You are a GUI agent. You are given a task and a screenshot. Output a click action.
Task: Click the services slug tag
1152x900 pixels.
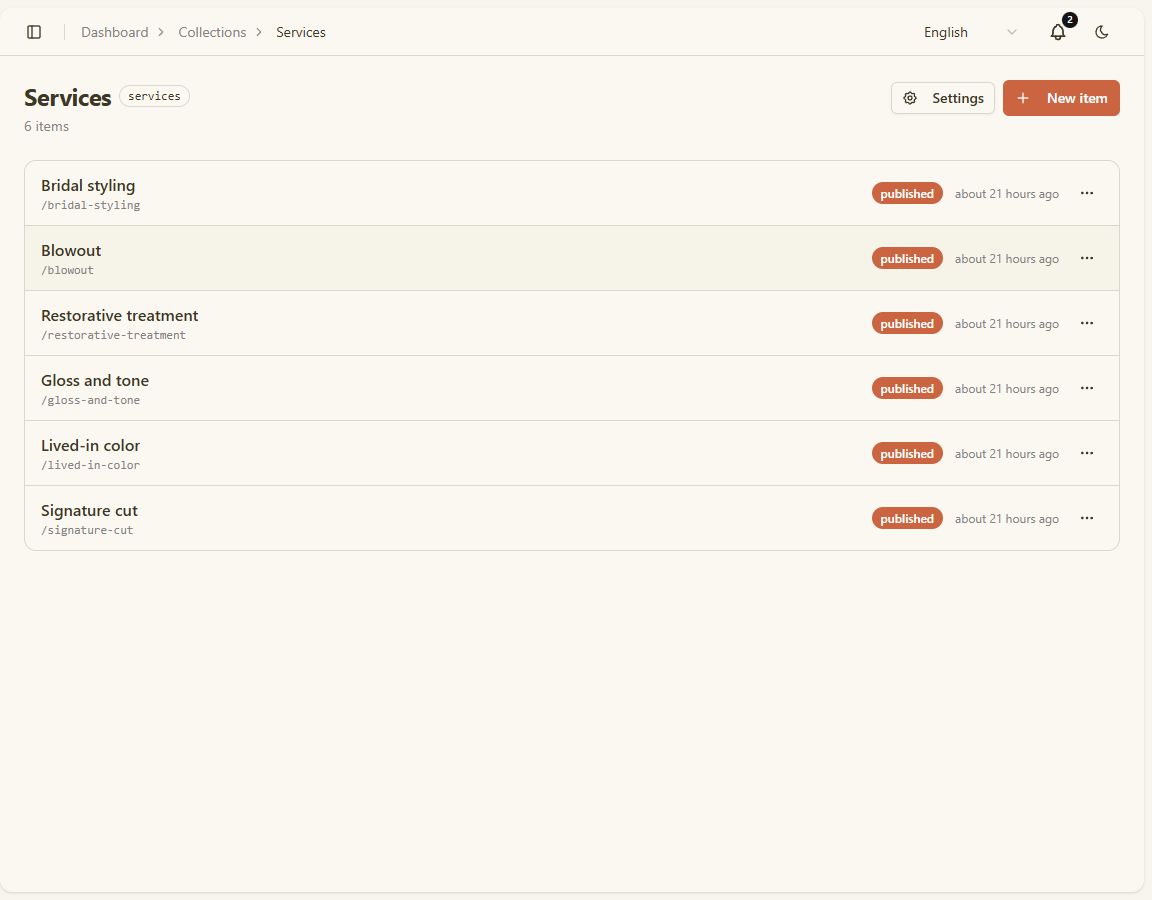point(154,96)
